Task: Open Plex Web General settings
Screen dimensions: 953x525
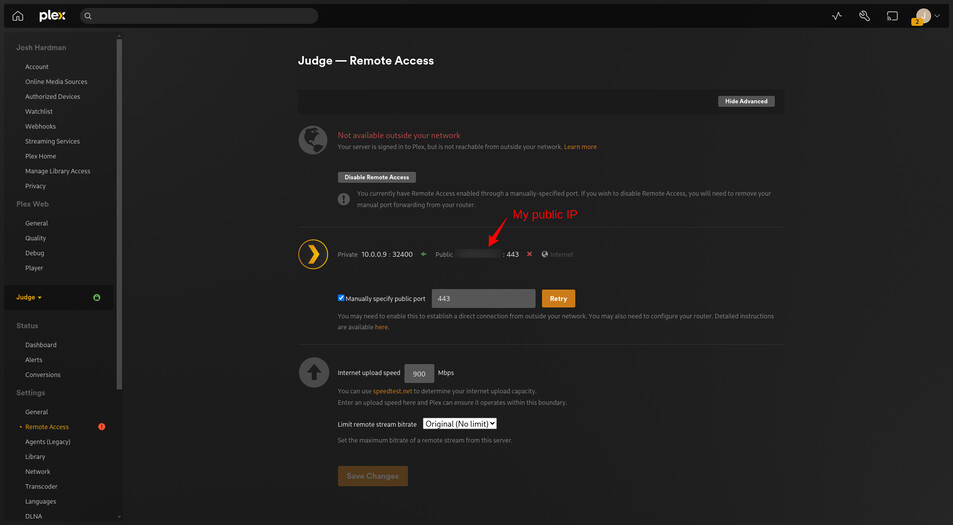Action: click(36, 224)
